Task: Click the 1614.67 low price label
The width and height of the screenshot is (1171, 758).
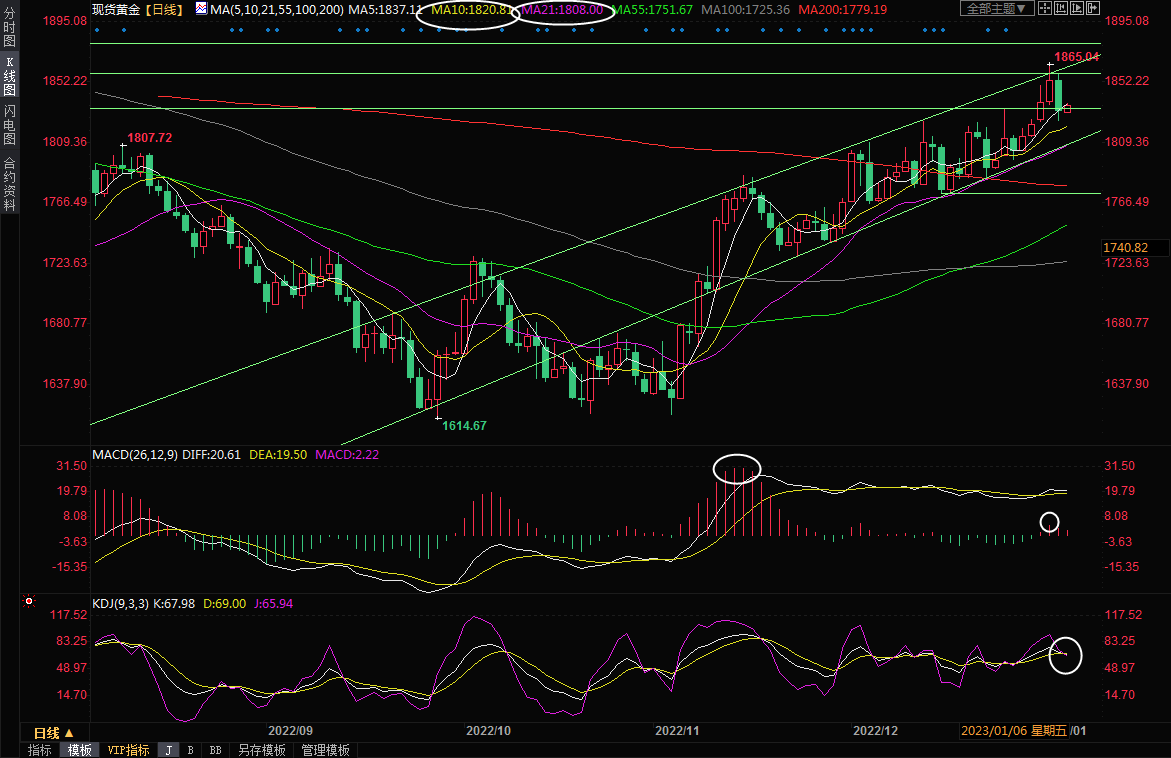Action: pyautogui.click(x=464, y=425)
